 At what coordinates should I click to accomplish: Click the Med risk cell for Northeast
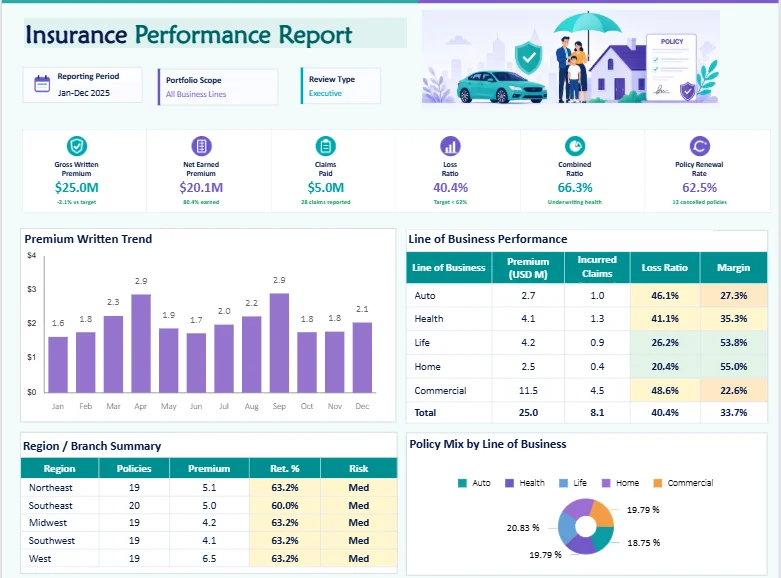pos(359,488)
